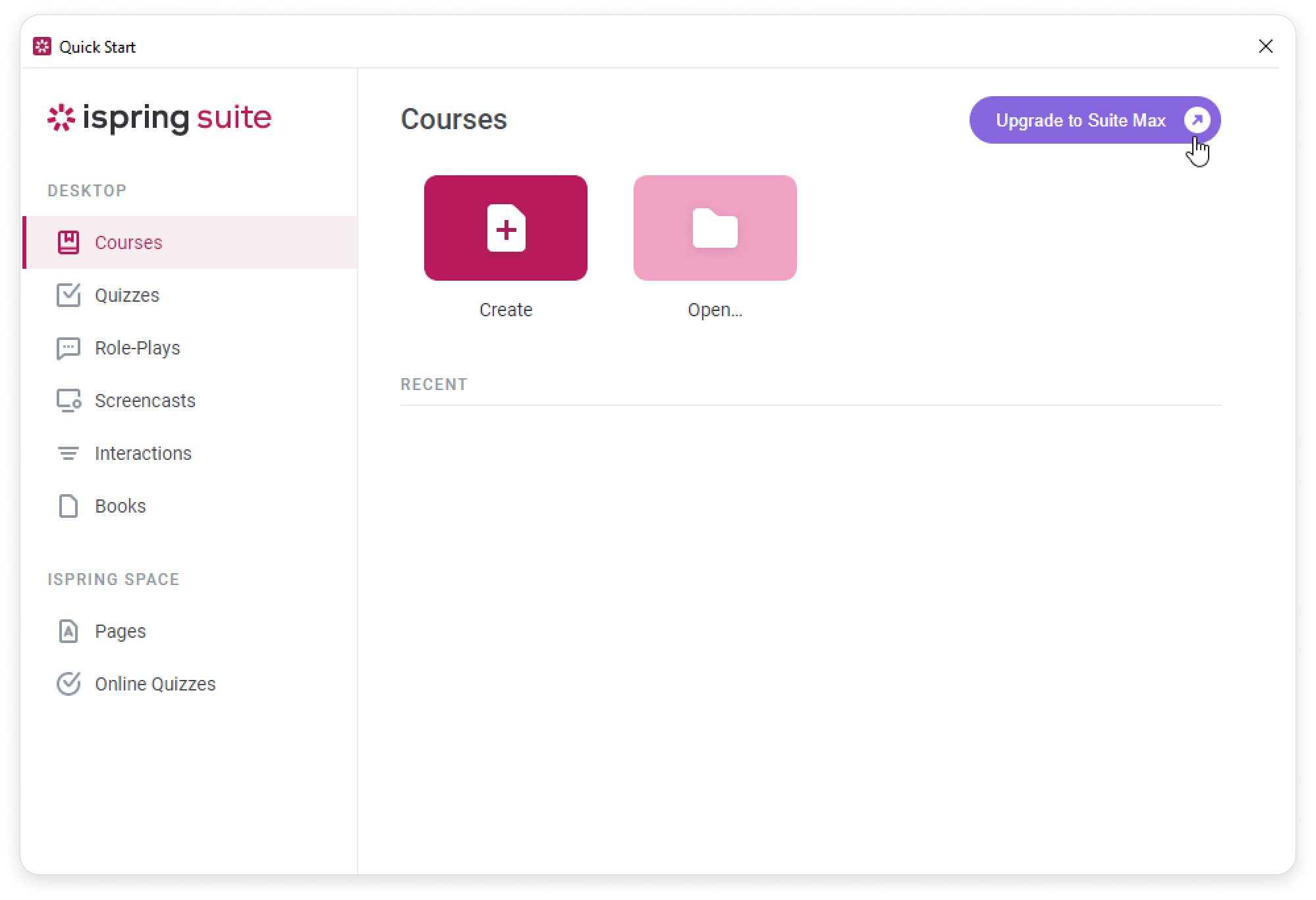Viewport: 1316px width, 900px height.
Task: Select the Online Quizzes checkmark icon
Action: point(68,683)
